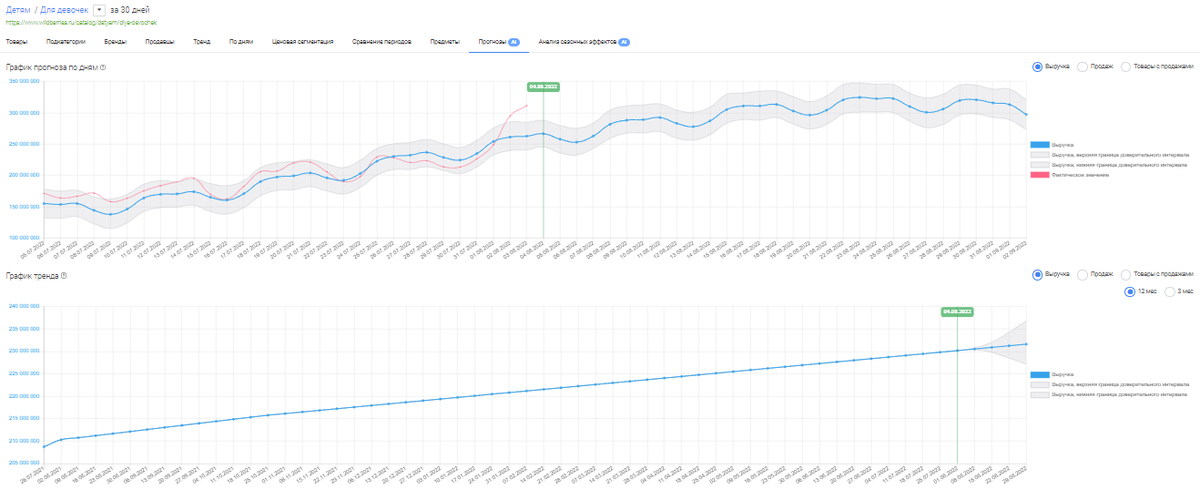This screenshot has width=1200, height=490.
Task: Switch to the Бренды tab
Action: tap(115, 42)
